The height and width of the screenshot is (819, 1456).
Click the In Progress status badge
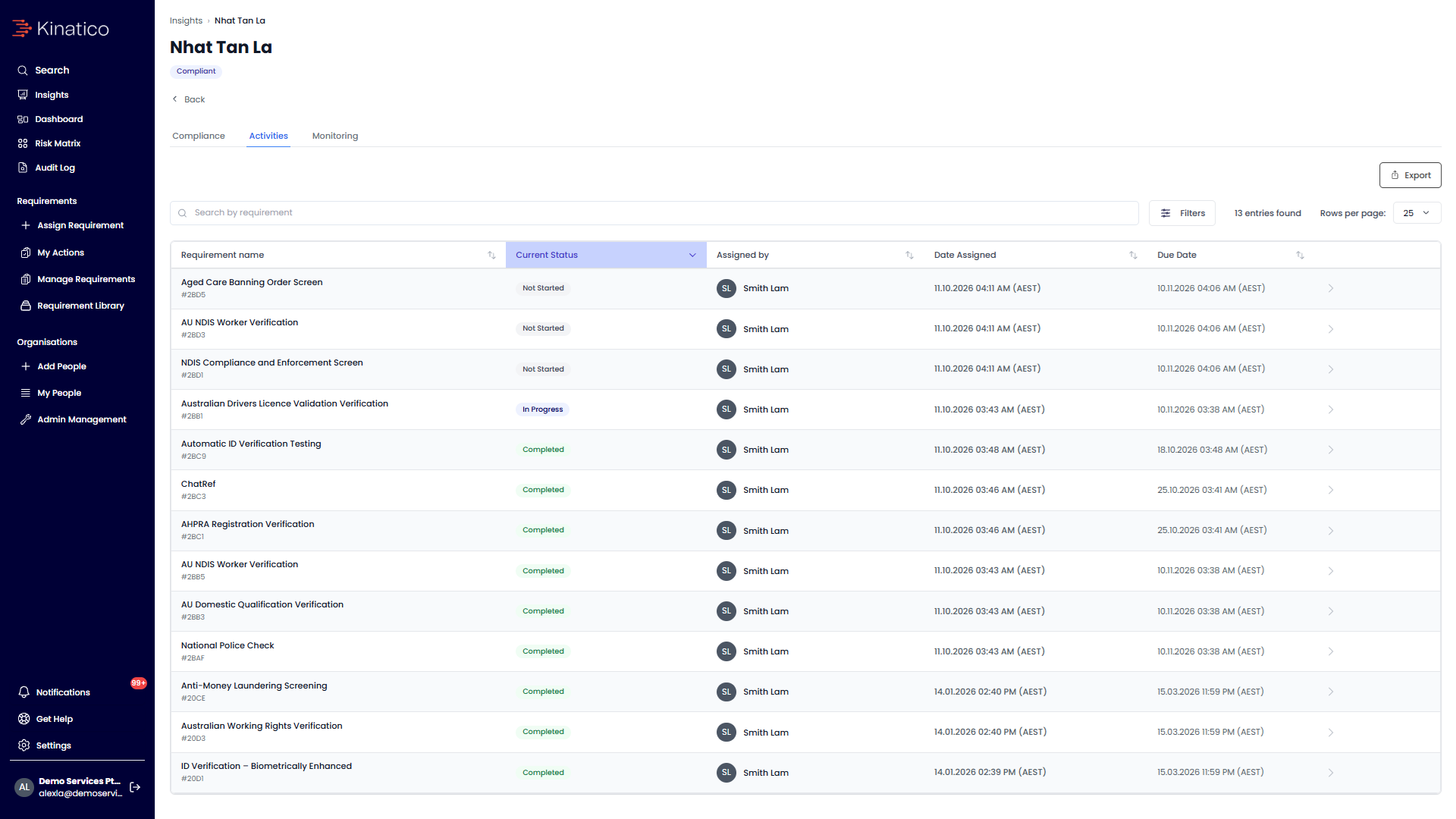542,409
